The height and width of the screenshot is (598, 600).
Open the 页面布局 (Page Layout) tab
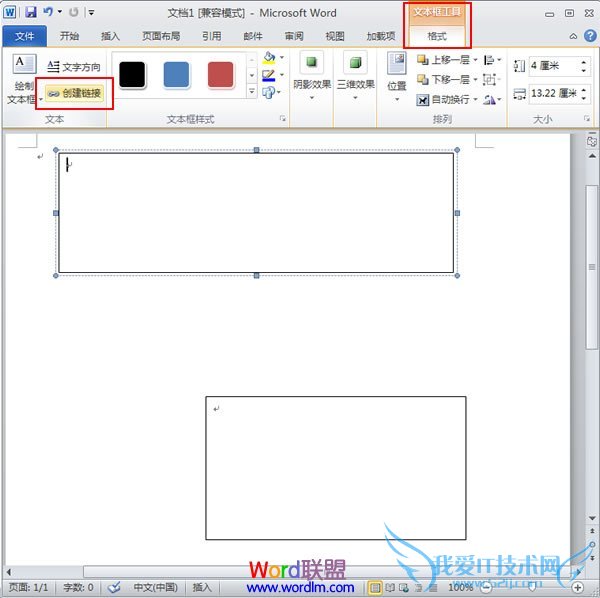161,36
